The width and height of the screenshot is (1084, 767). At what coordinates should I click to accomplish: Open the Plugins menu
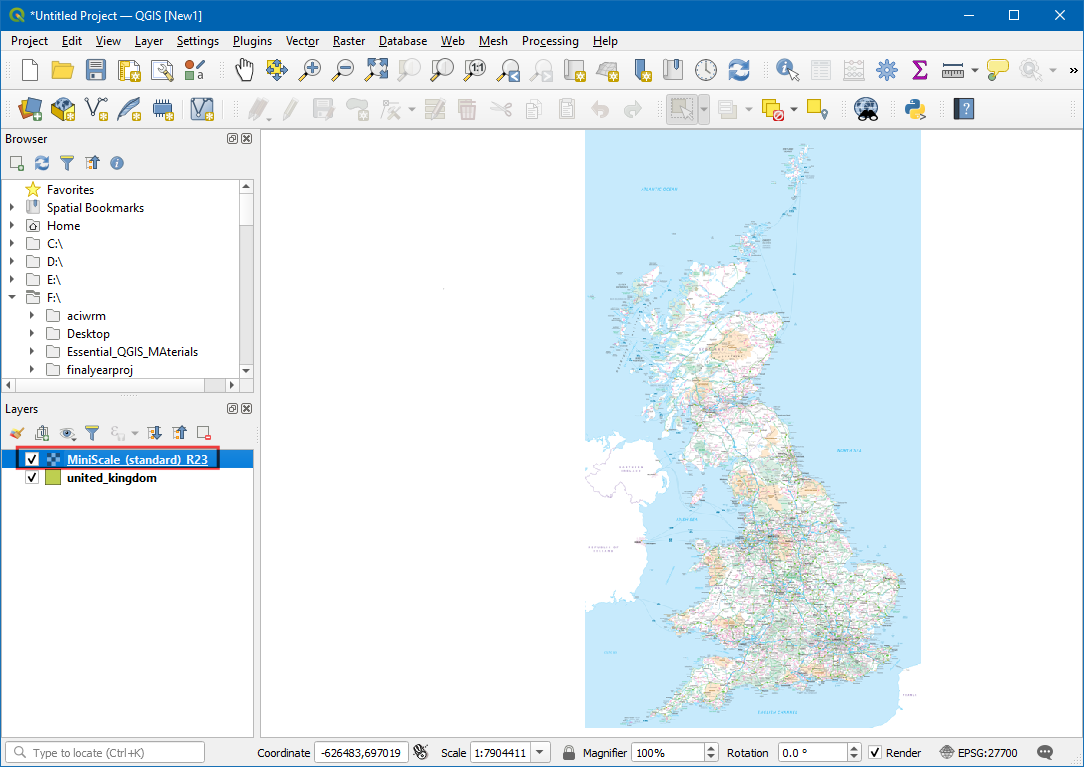[252, 41]
